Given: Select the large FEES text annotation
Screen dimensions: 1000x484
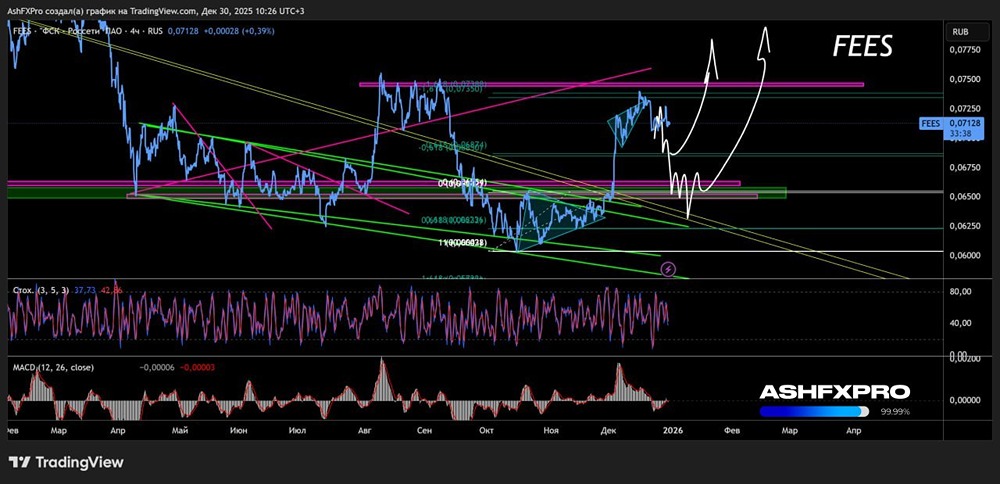Looking at the screenshot, I should 862,46.
